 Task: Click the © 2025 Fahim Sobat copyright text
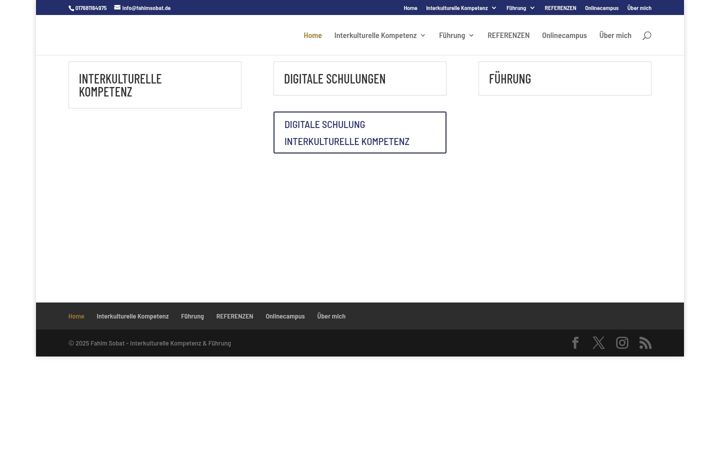(x=150, y=343)
